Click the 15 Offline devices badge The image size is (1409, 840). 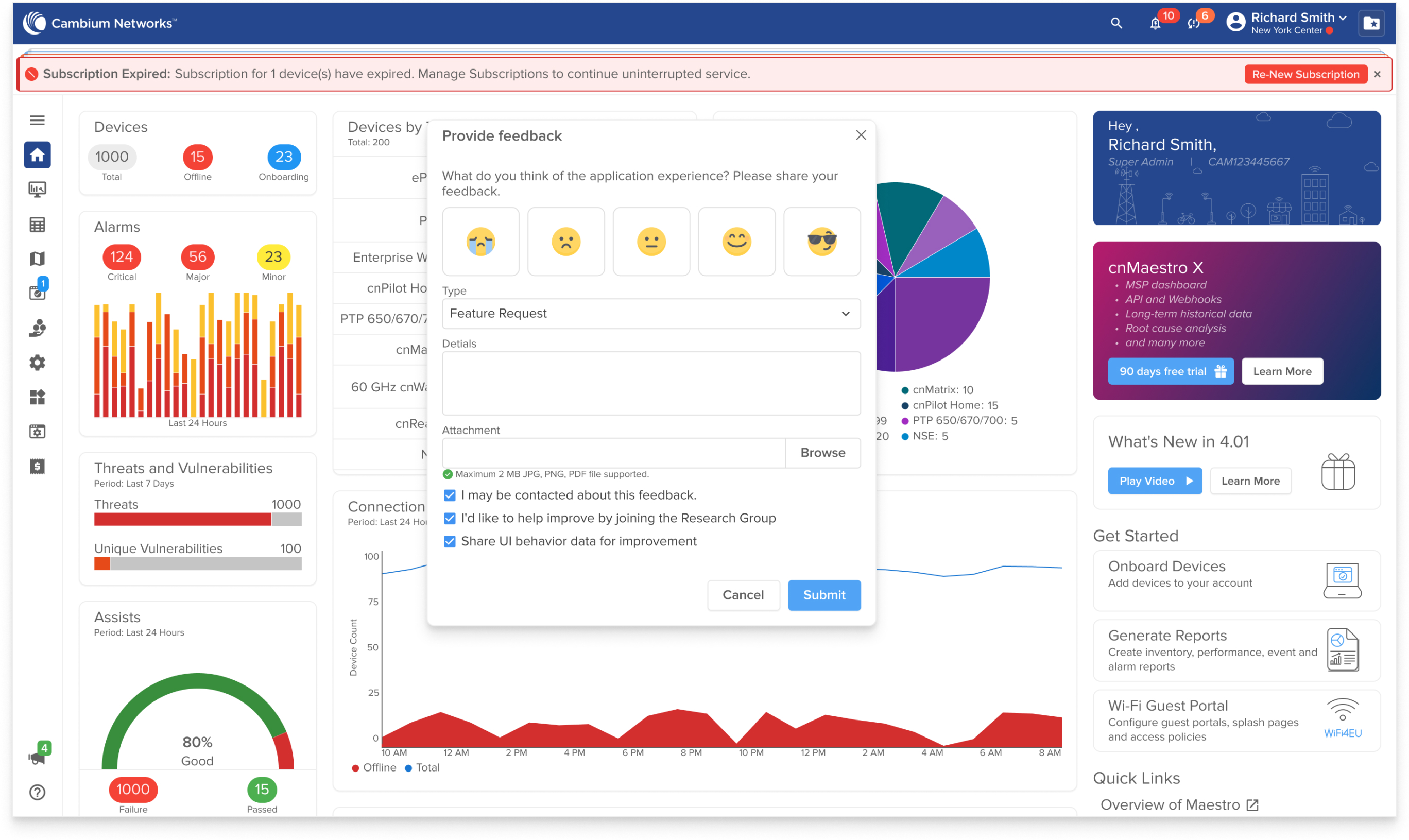tap(197, 157)
